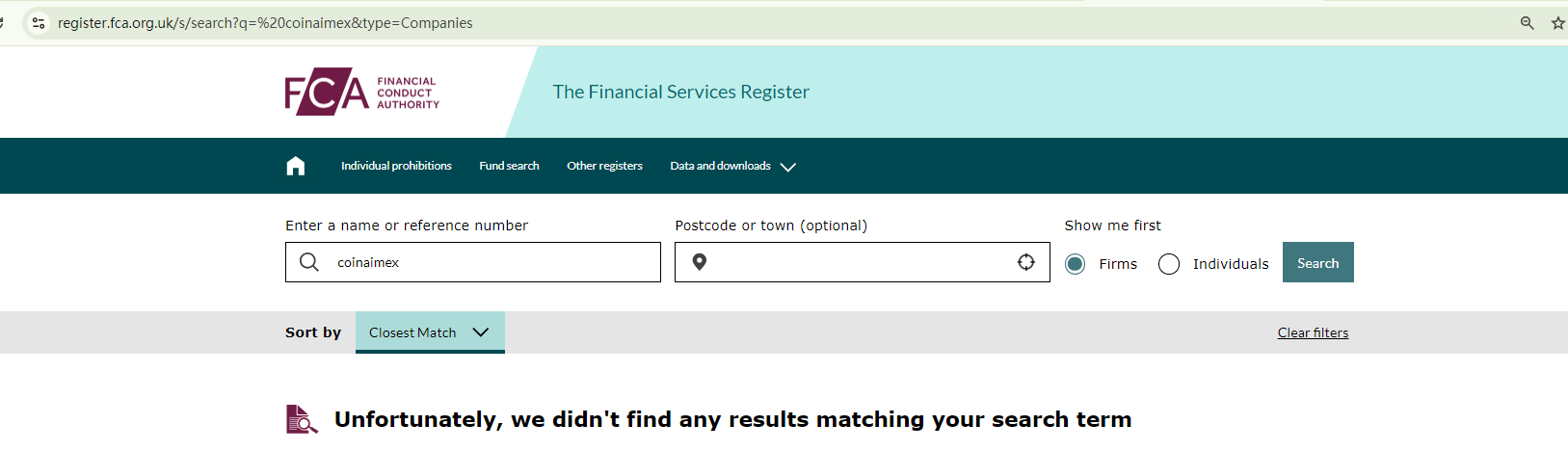
Task: Open the Closest Match sort dropdown
Action: point(430,332)
